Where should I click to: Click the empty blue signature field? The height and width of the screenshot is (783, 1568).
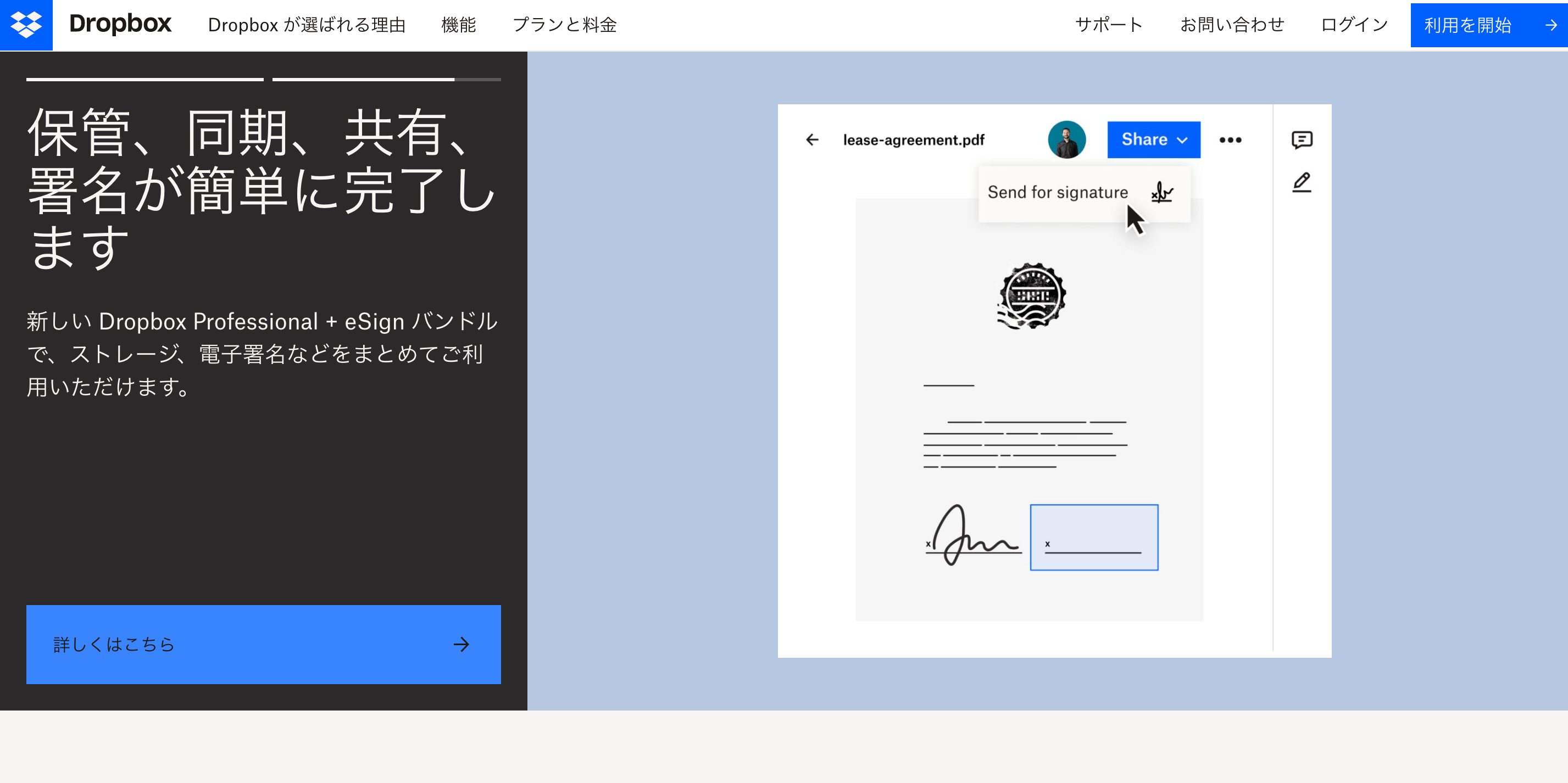point(1094,537)
